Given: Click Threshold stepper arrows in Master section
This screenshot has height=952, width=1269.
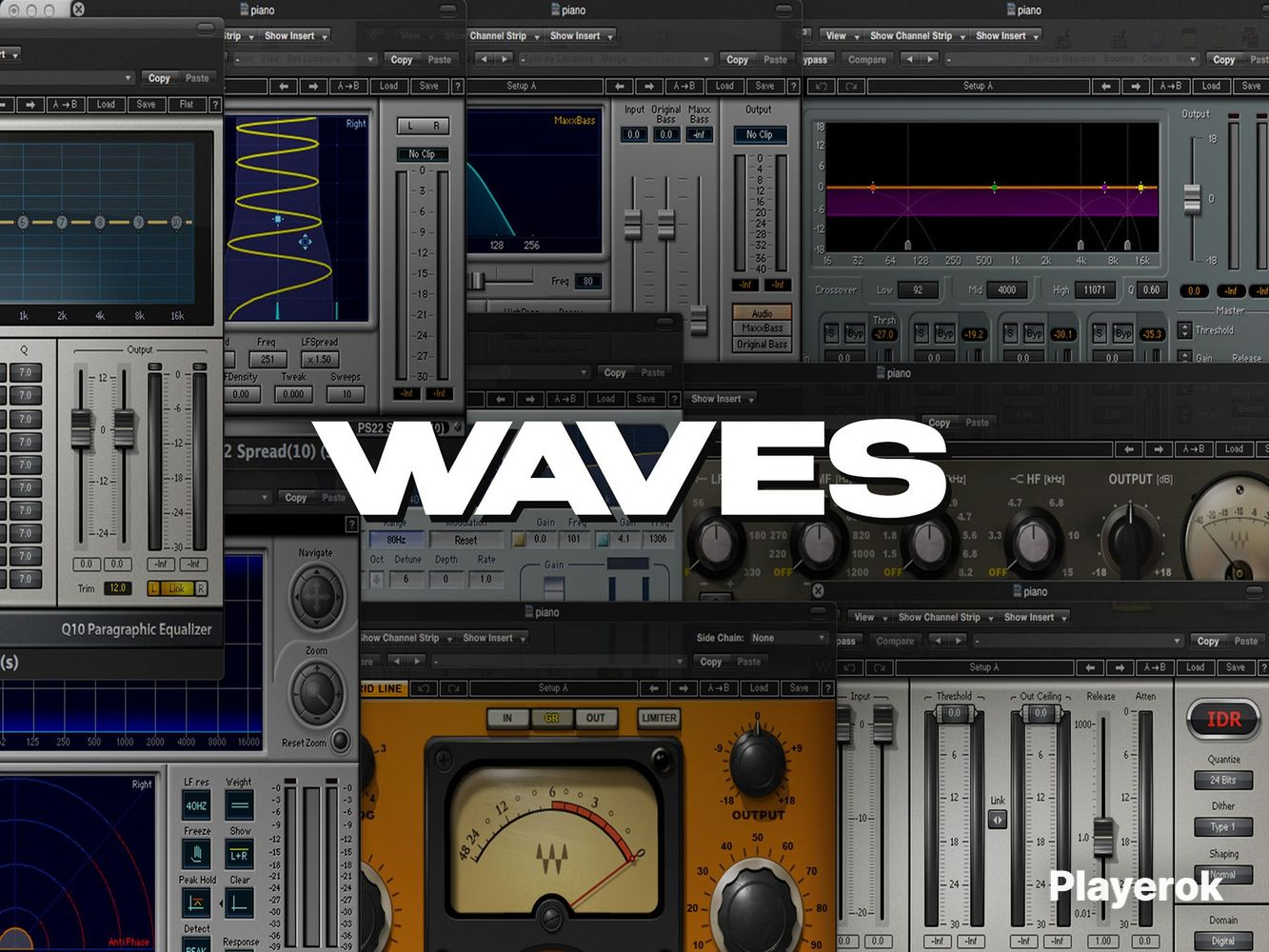Looking at the screenshot, I should [1184, 330].
